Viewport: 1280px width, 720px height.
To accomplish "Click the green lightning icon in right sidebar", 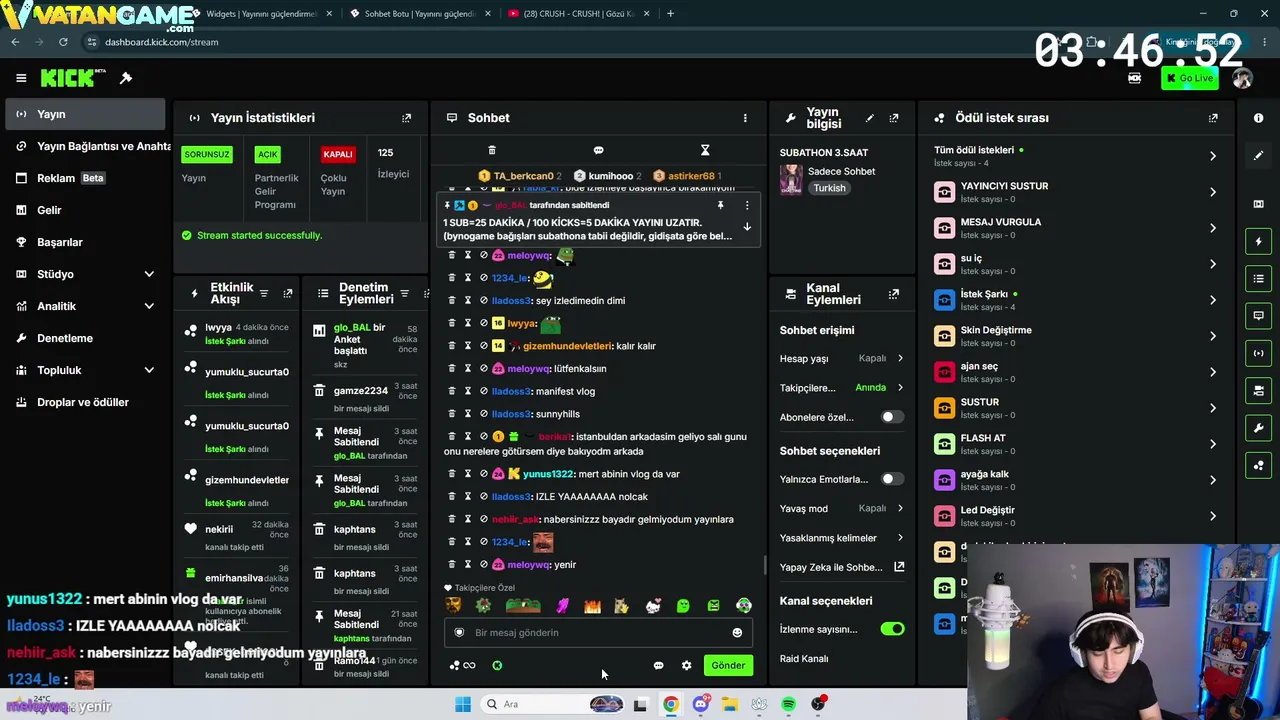I will point(1258,241).
